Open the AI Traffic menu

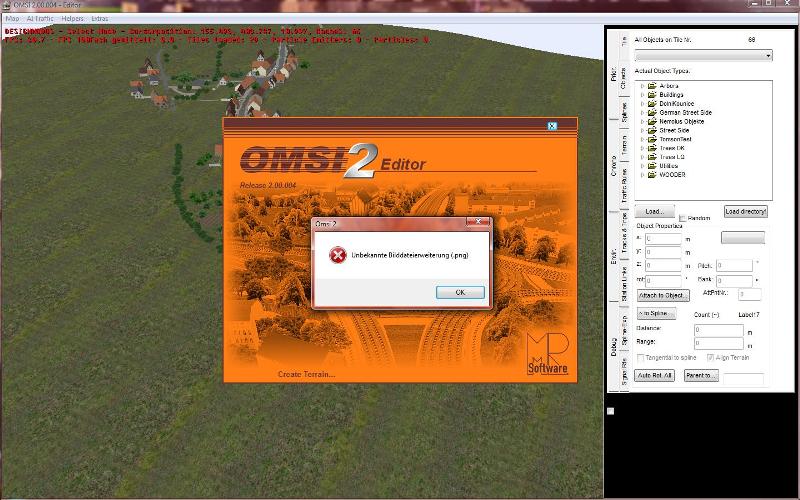pyautogui.click(x=40, y=18)
